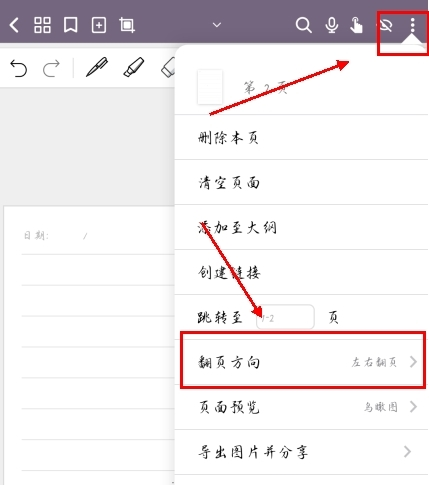This screenshot has height=485, width=429.
Task: Bookmark this page with the bookmark icon
Action: (x=71, y=25)
